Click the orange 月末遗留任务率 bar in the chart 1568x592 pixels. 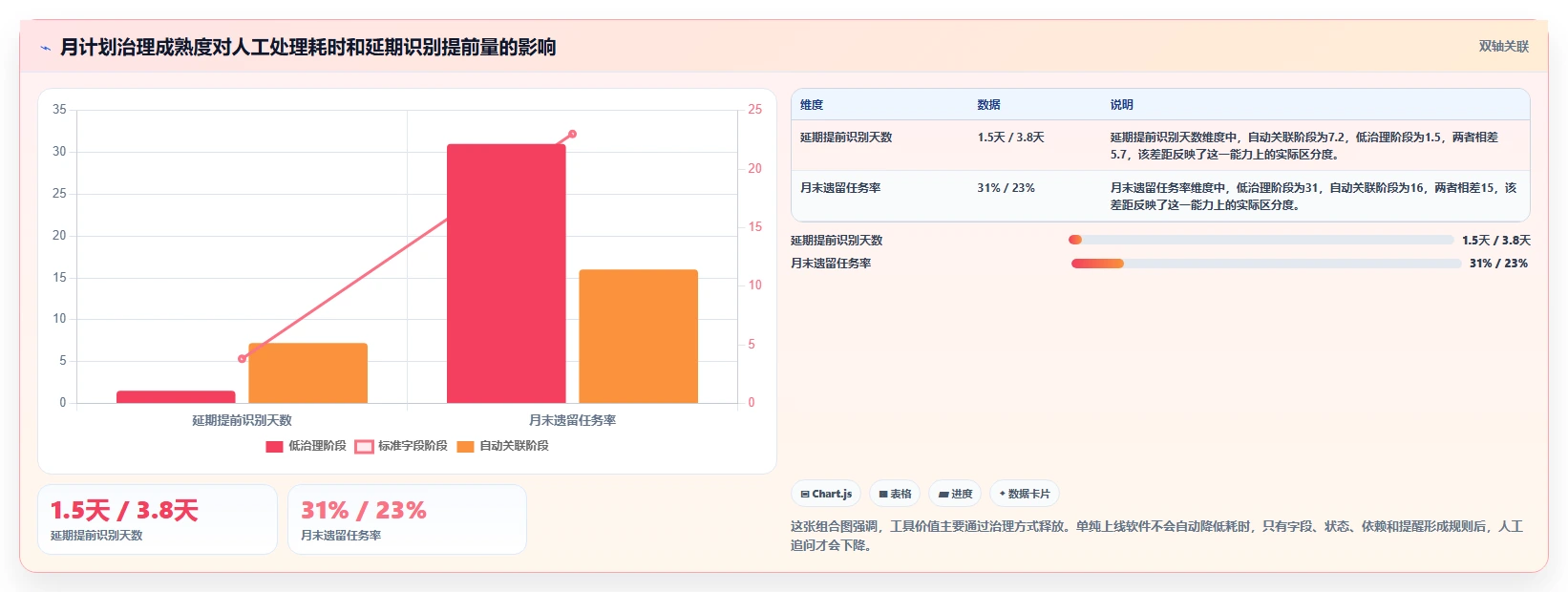639,336
